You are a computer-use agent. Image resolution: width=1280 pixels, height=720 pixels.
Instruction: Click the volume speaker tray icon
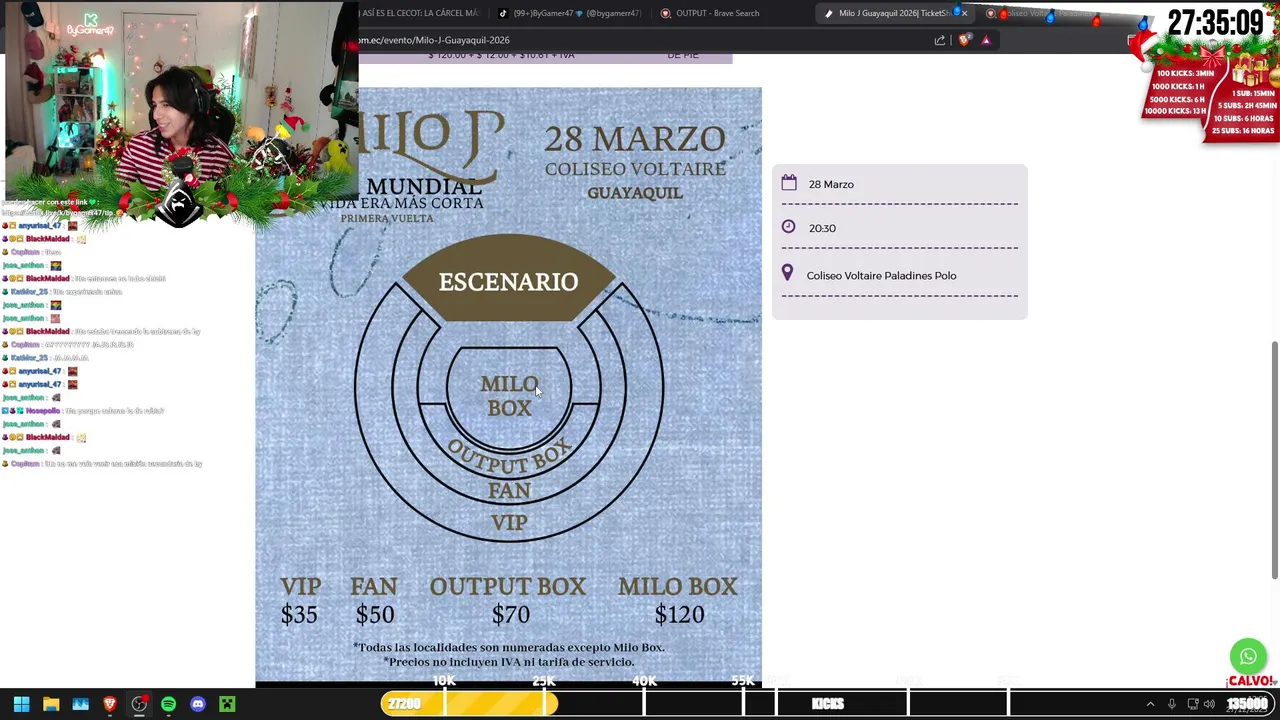(1210, 704)
